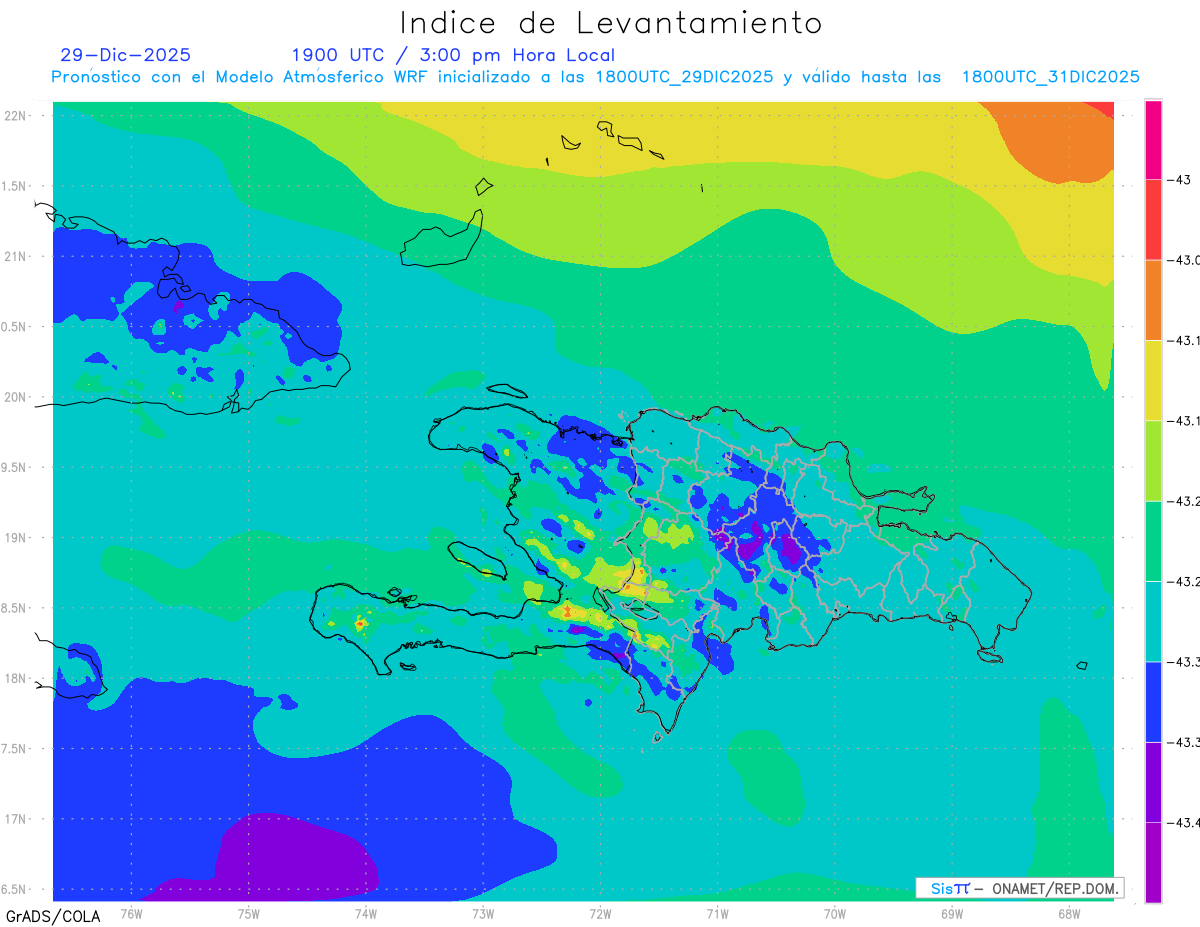Pick the red swatch in the color bar
Screen dimensions: 1200x927
[1153, 220]
